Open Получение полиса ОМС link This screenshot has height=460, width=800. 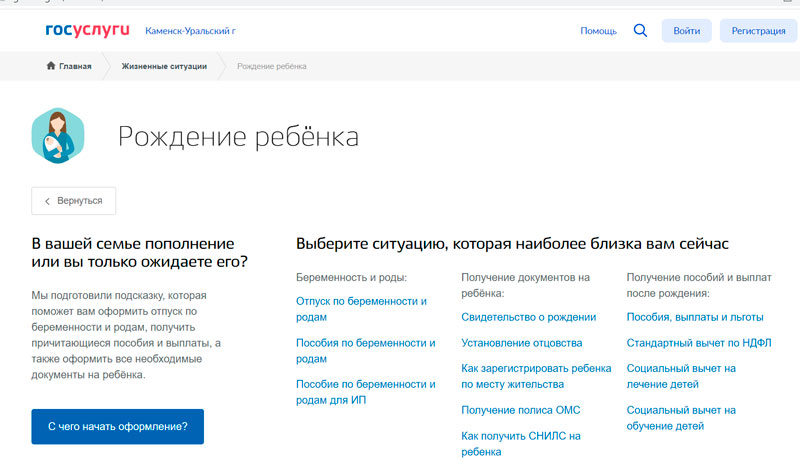pyautogui.click(x=520, y=410)
